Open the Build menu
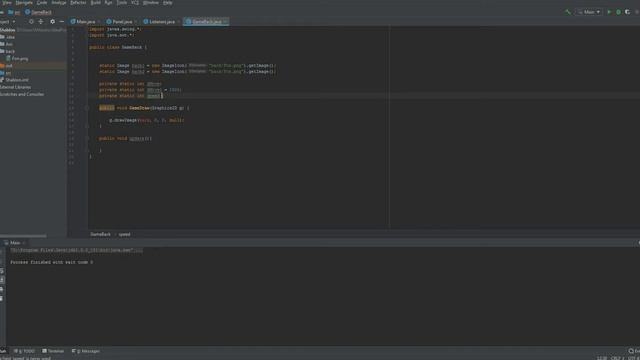 96,2
